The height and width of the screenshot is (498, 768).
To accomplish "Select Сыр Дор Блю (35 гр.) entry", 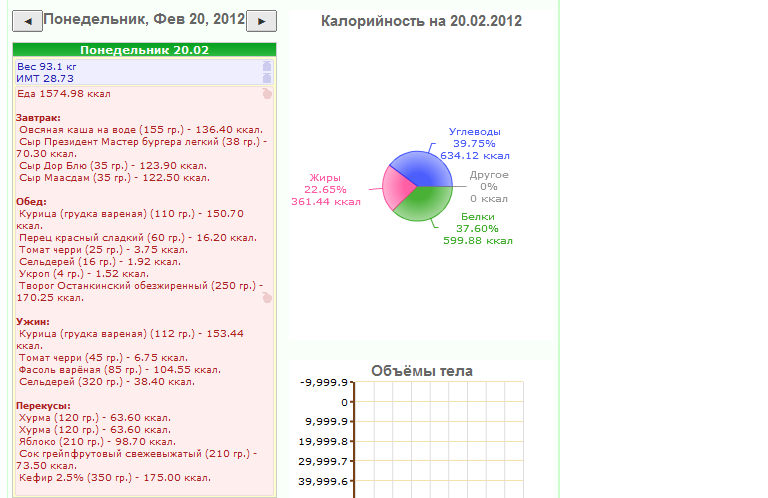I will [x=113, y=166].
